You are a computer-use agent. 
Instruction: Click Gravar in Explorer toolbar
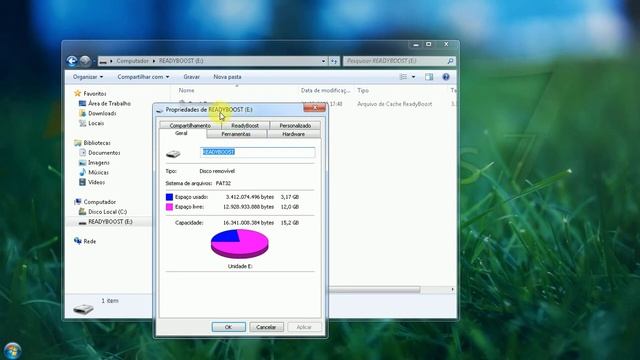(191, 77)
